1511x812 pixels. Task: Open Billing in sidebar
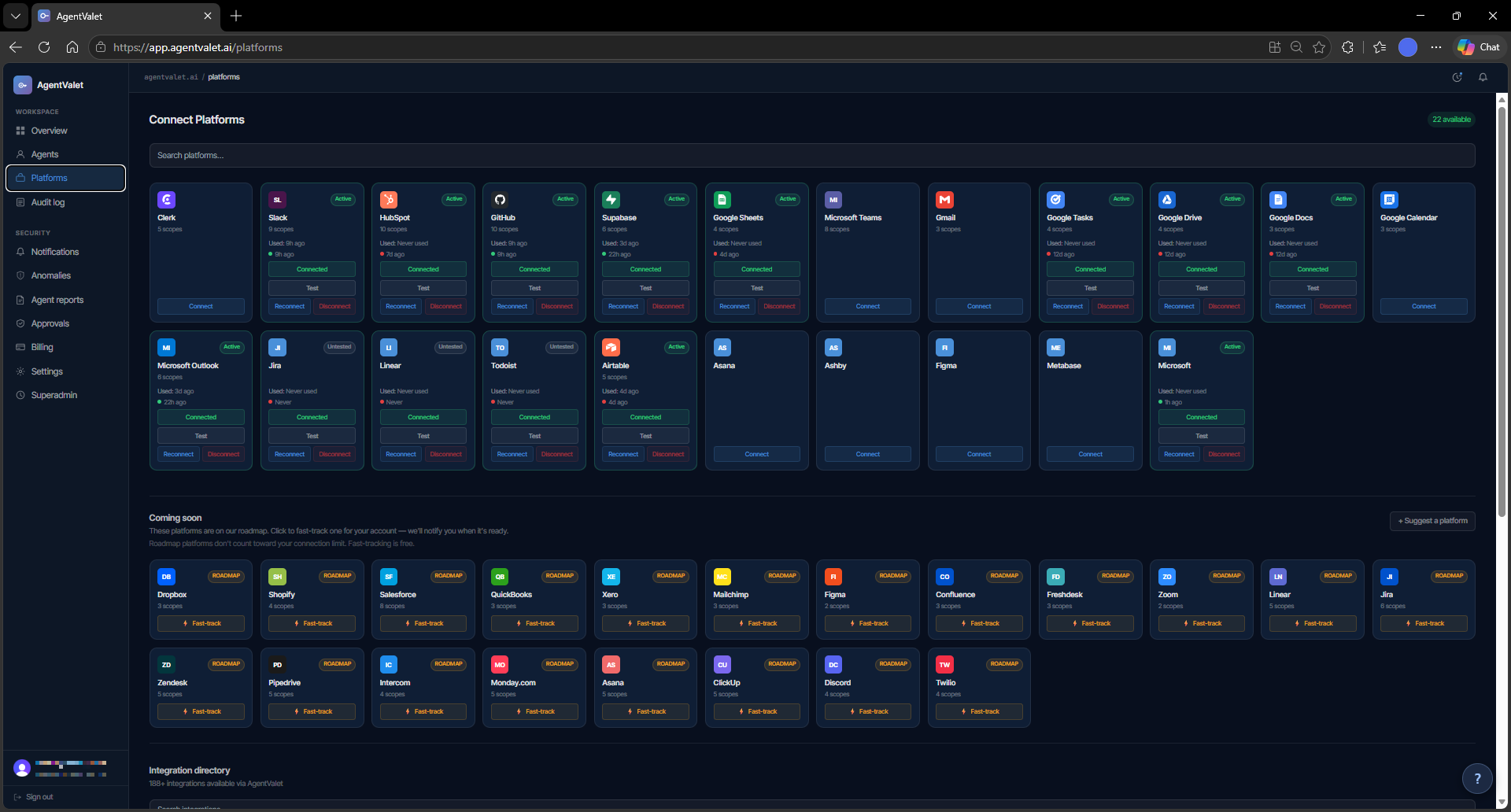[x=66, y=347]
